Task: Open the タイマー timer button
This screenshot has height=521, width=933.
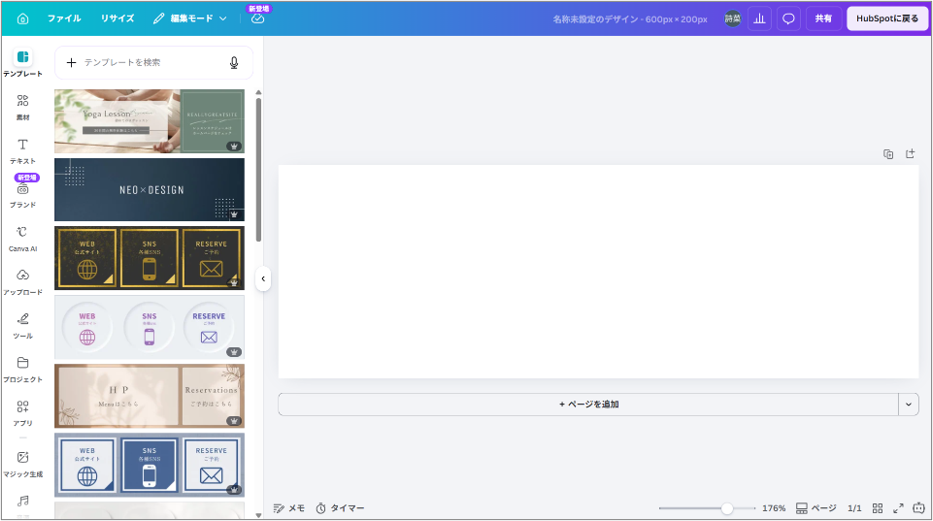Action: pos(340,508)
